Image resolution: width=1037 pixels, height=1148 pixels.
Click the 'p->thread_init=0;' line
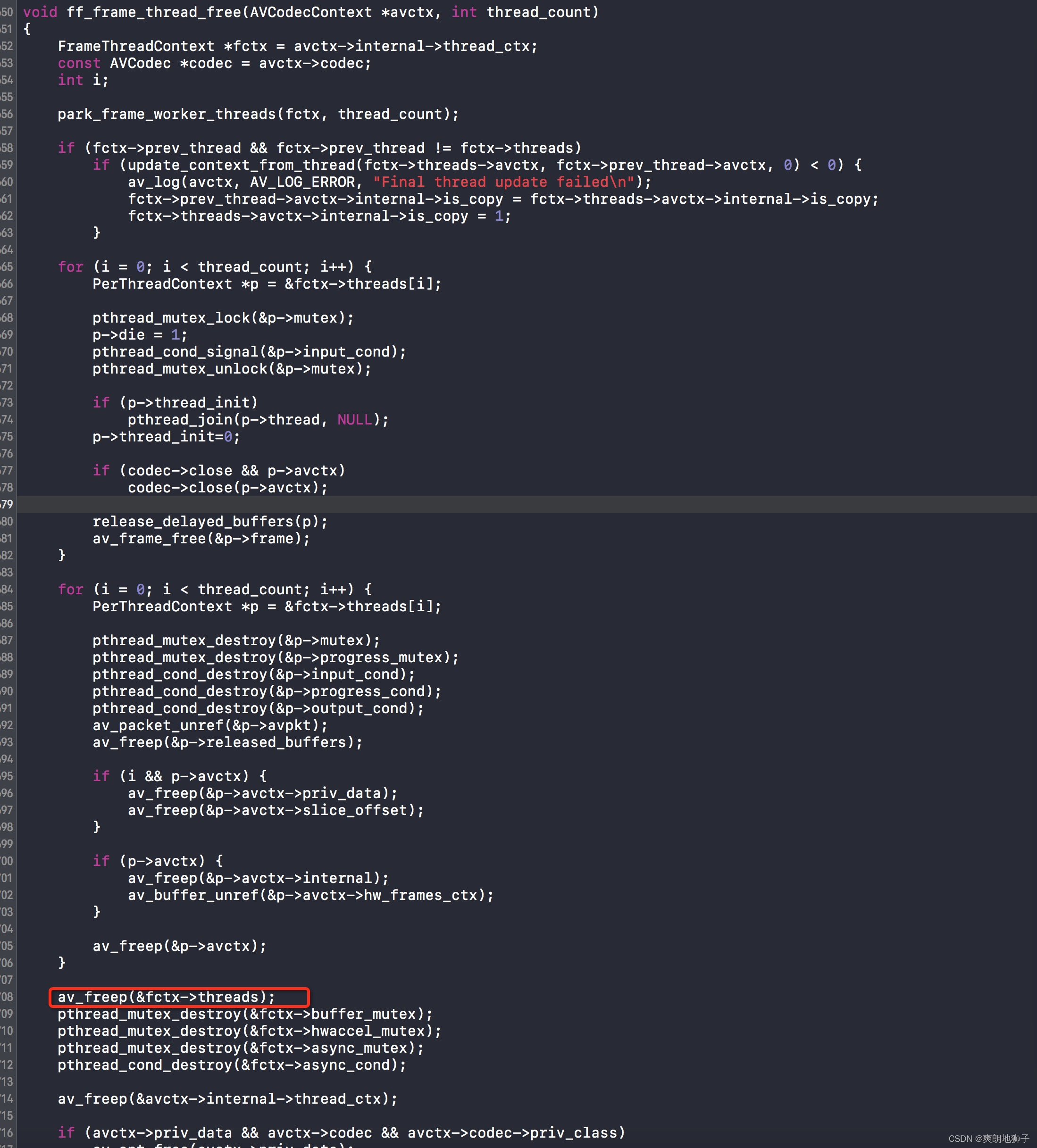[x=166, y=437]
